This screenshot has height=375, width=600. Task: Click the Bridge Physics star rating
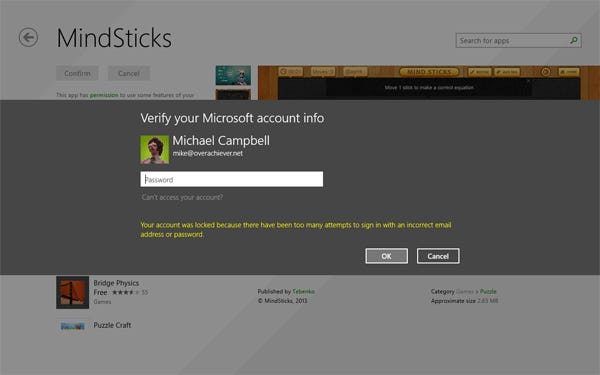(126, 292)
